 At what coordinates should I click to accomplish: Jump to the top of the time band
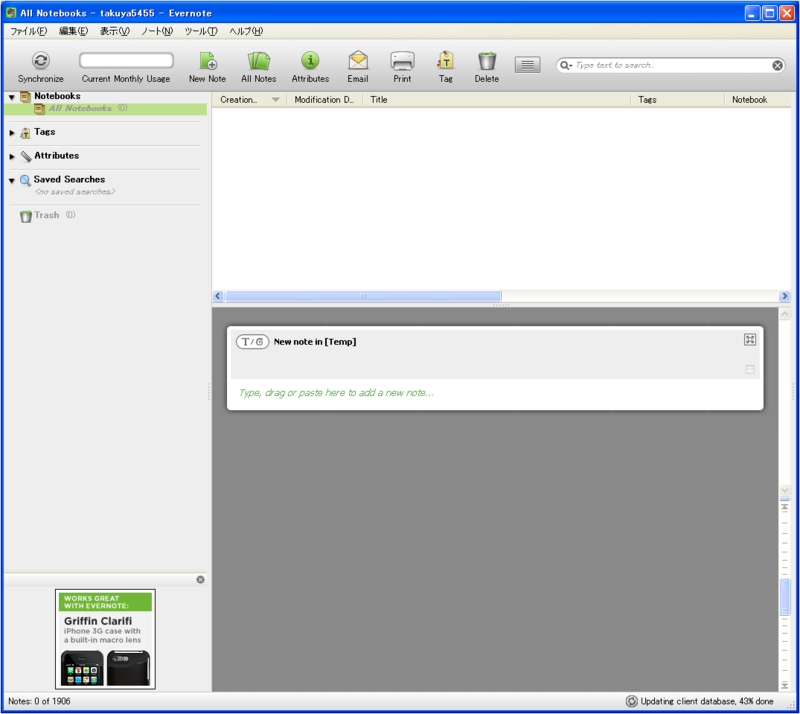784,507
